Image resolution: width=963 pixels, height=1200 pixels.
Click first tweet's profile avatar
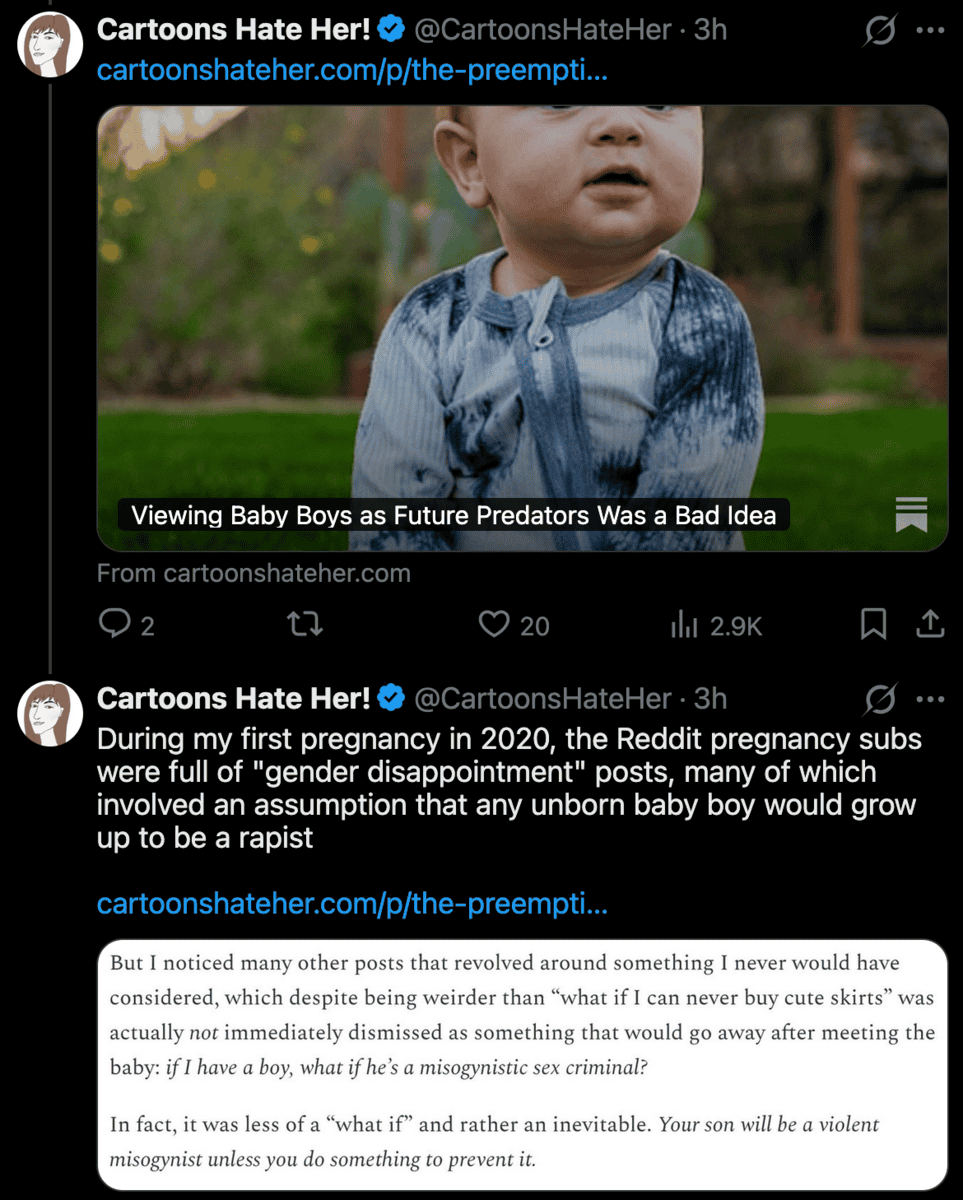point(50,45)
